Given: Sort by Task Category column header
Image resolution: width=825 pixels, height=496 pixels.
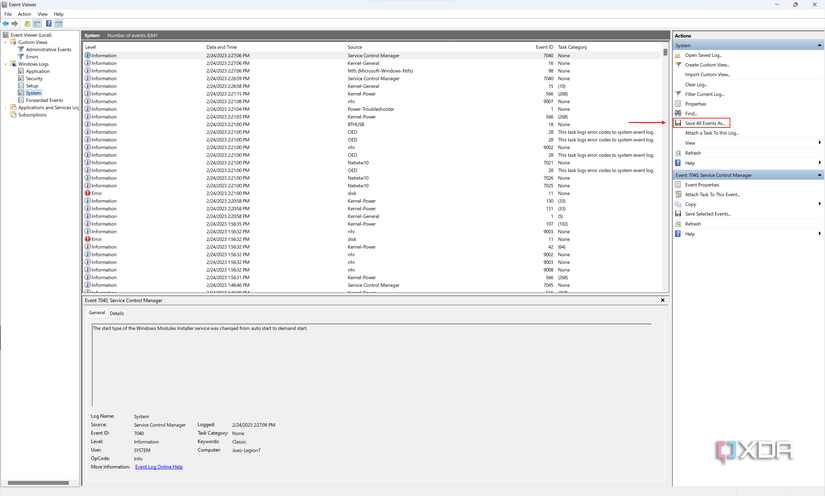Looking at the screenshot, I should (608, 47).
